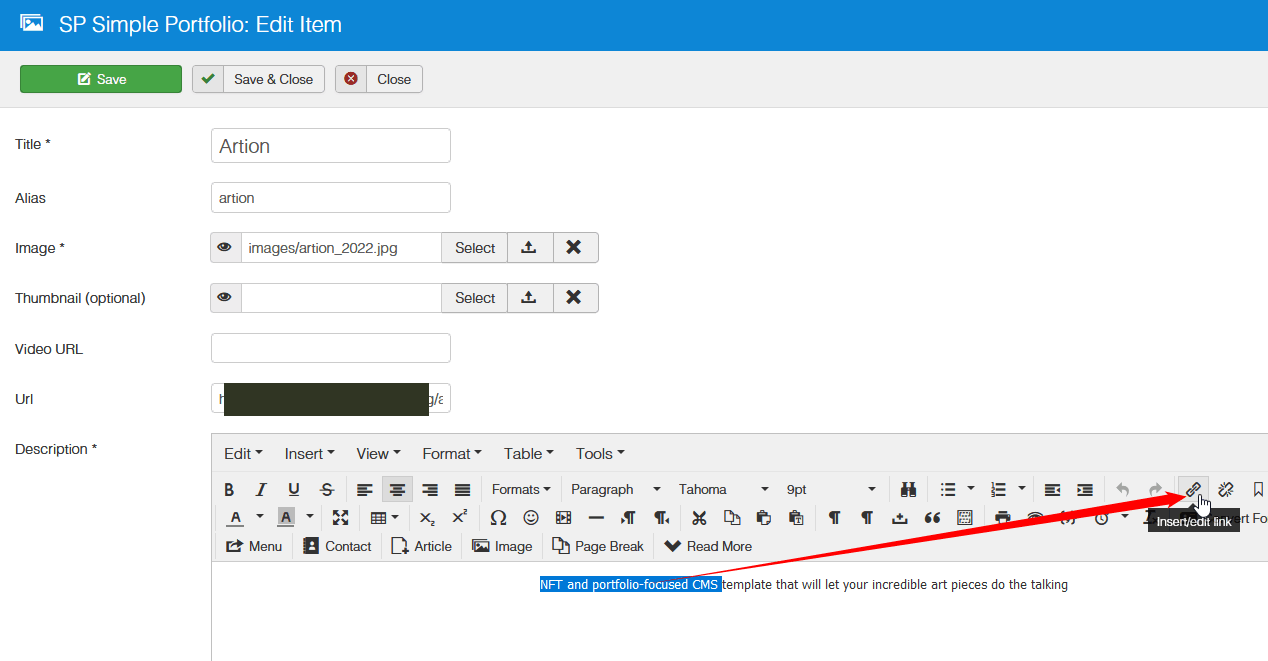Click the scissors Cut icon

pyautogui.click(x=699, y=517)
